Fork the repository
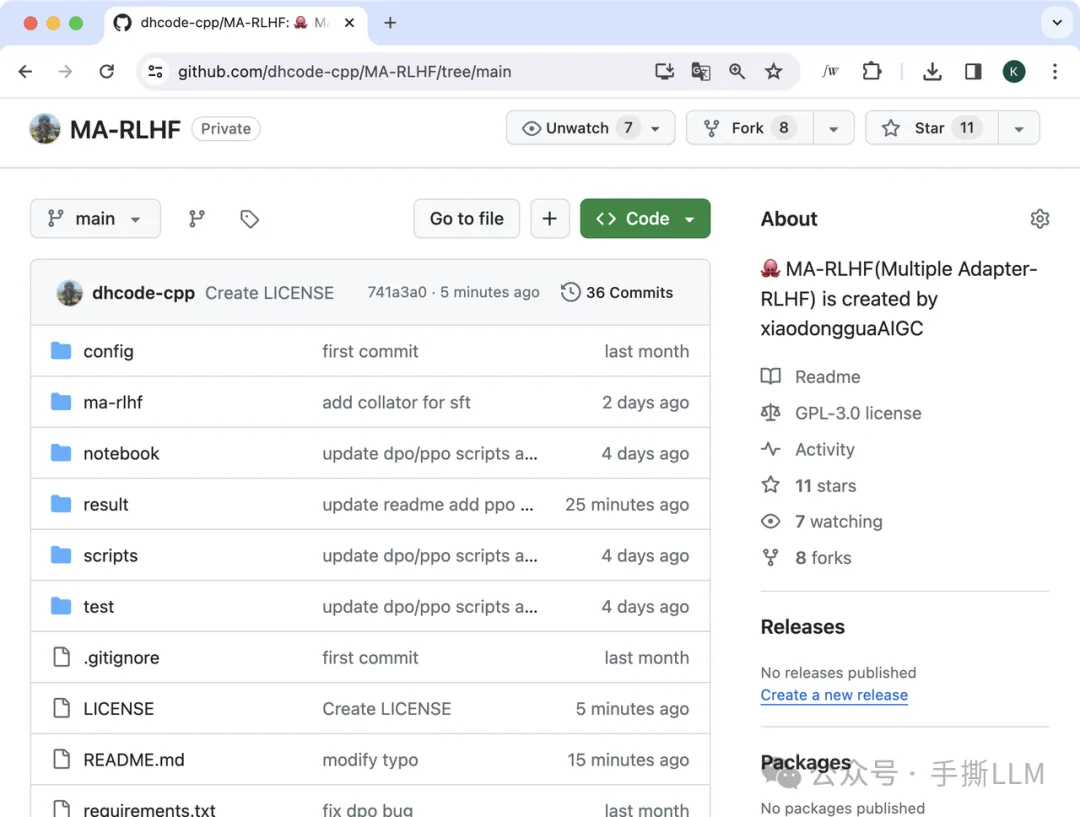This screenshot has height=817, width=1080. click(x=749, y=128)
